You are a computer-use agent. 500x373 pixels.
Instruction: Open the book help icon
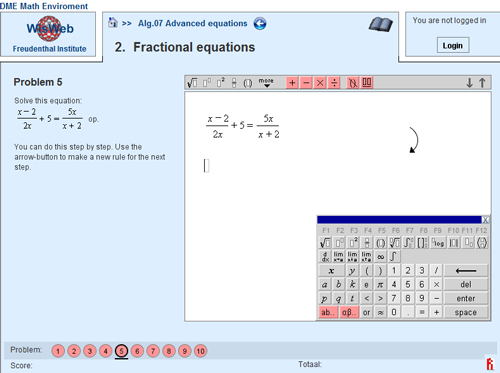(381, 25)
